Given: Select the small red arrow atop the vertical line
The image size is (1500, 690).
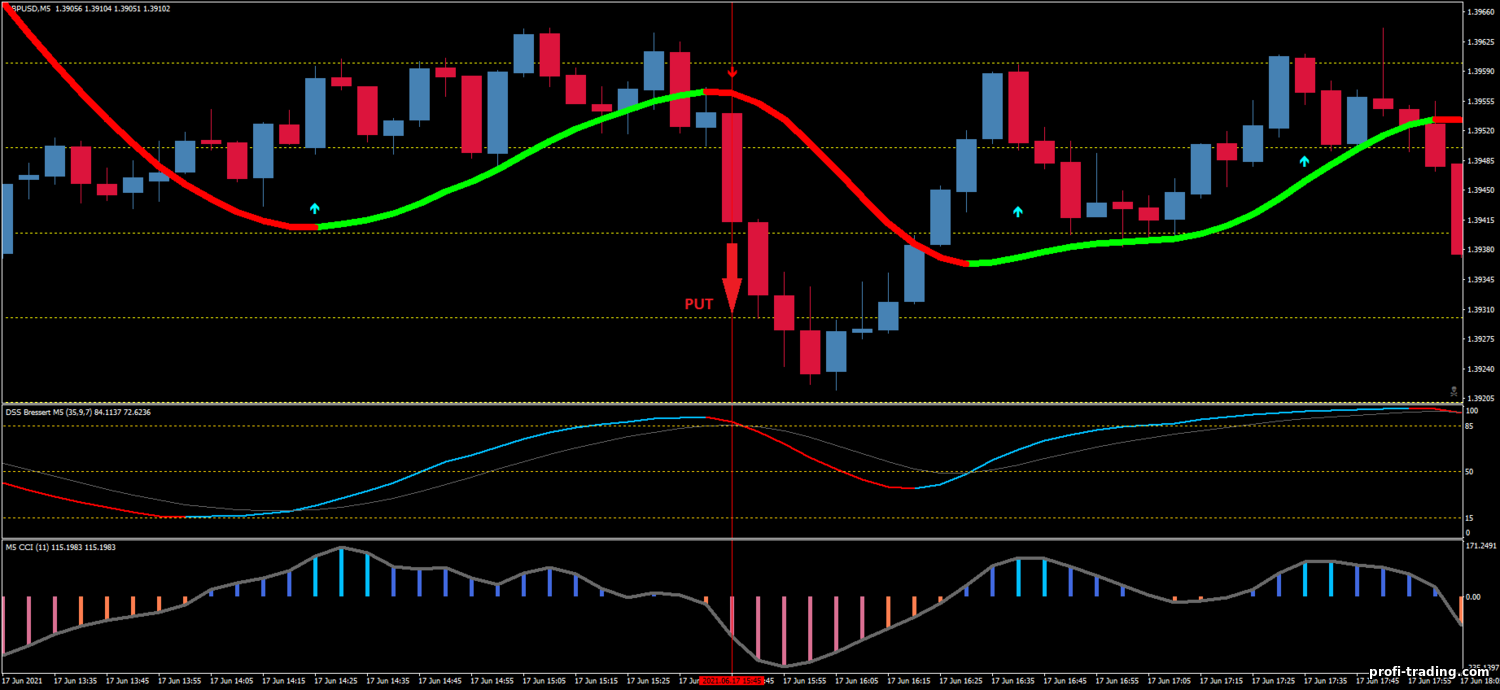Looking at the screenshot, I should point(732,73).
